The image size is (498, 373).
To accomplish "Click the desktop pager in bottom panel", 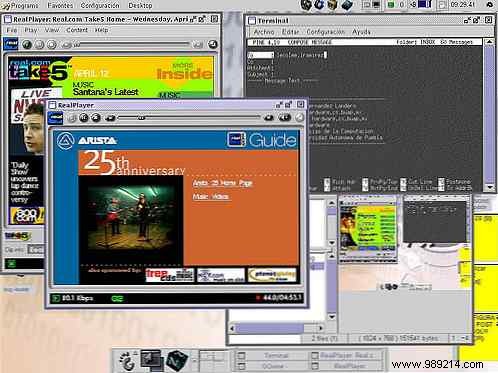I will (211, 360).
